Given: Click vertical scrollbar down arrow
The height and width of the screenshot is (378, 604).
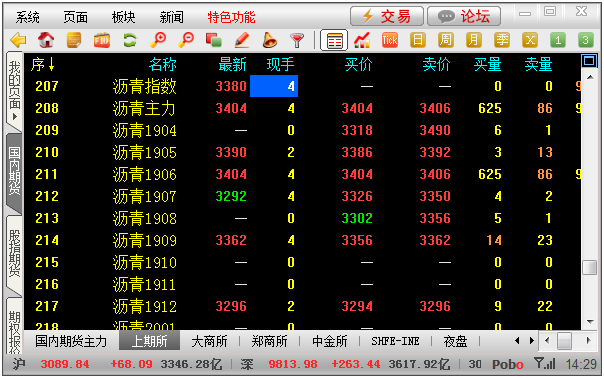Looking at the screenshot, I should [590, 322].
